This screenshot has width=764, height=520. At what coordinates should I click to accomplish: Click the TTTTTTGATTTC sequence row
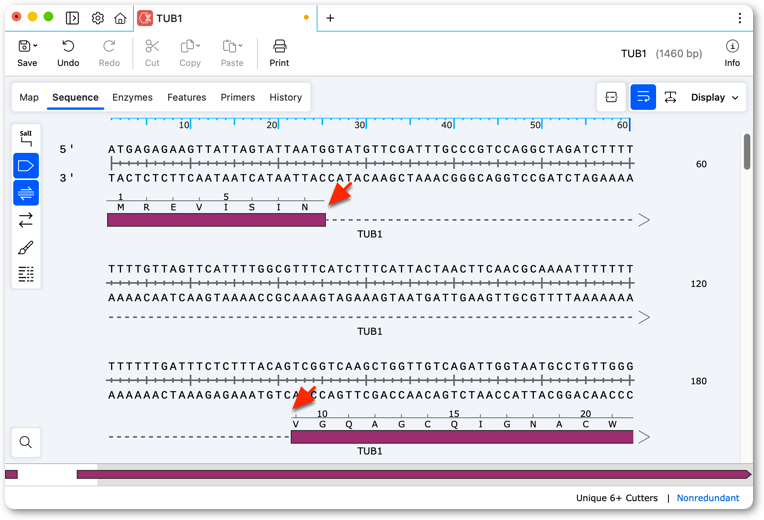tap(371, 366)
